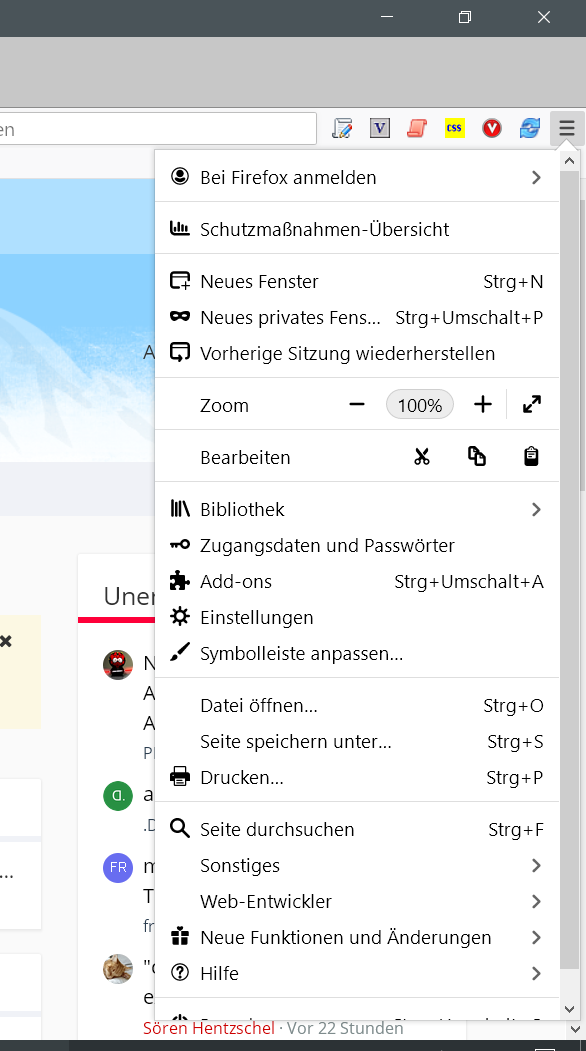Image resolution: width=586 pixels, height=1051 pixels.
Task: Click the Cut scissors icon
Action: (x=421, y=457)
